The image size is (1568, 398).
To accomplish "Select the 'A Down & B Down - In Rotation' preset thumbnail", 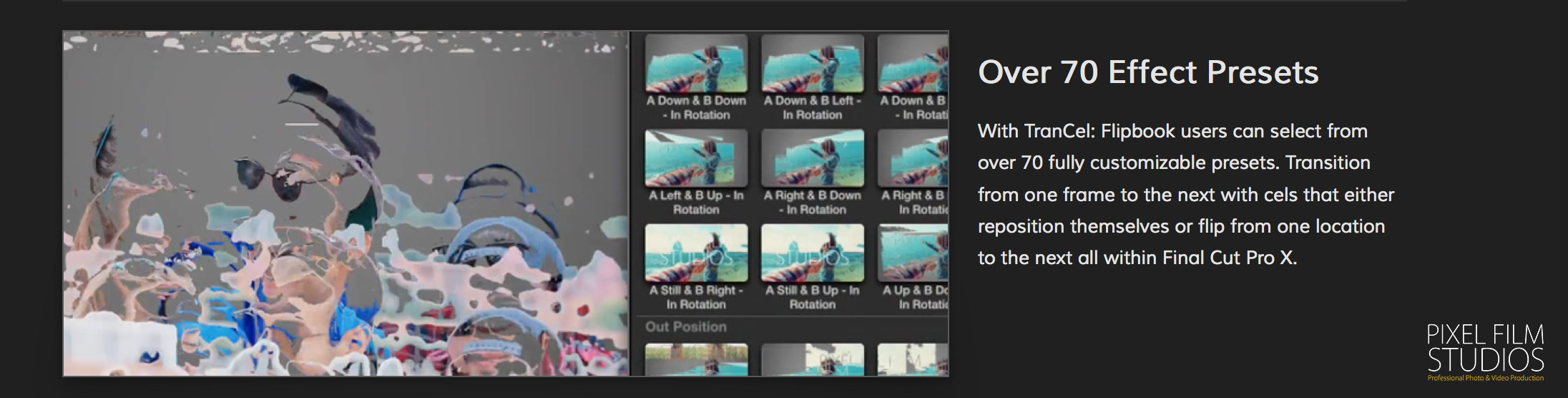I will [x=696, y=63].
